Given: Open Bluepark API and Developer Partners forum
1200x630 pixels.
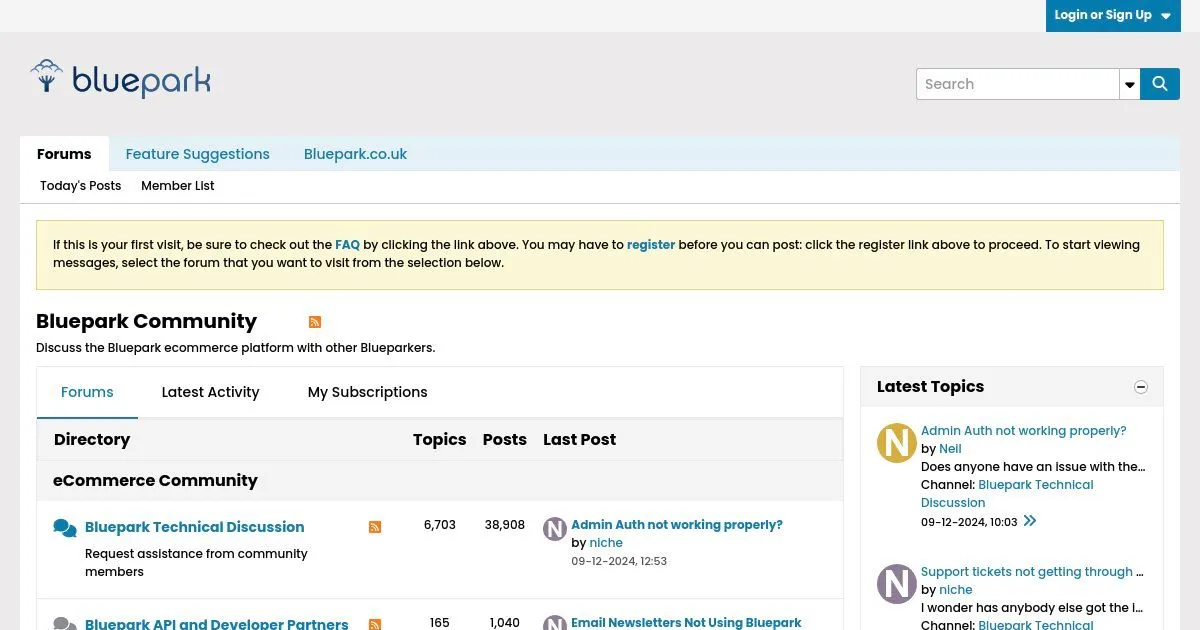Looking at the screenshot, I should 217,623.
